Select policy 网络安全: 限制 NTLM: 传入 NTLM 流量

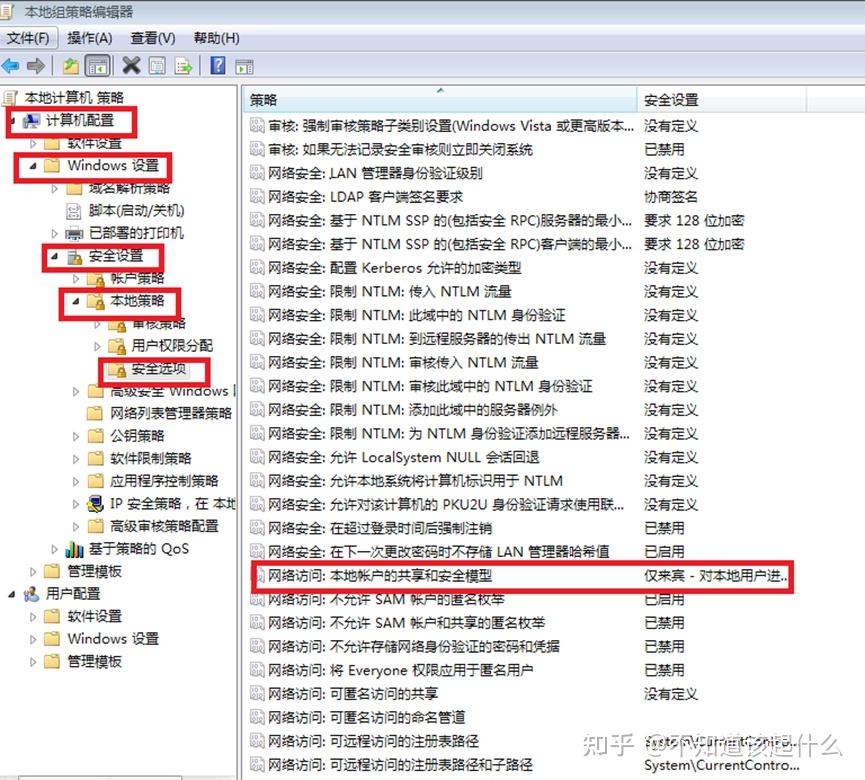(x=389, y=292)
